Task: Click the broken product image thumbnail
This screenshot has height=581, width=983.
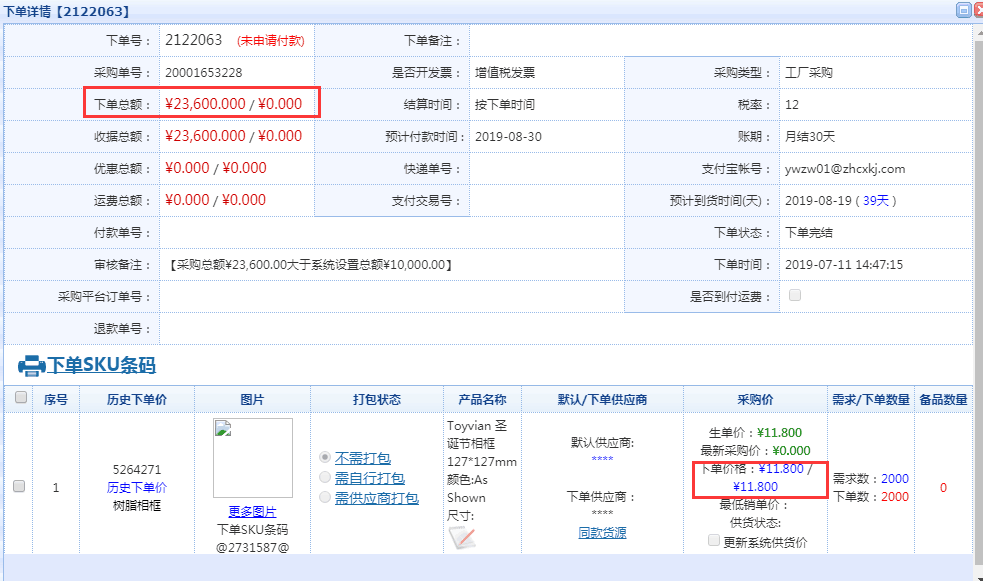Action: [x=253, y=458]
